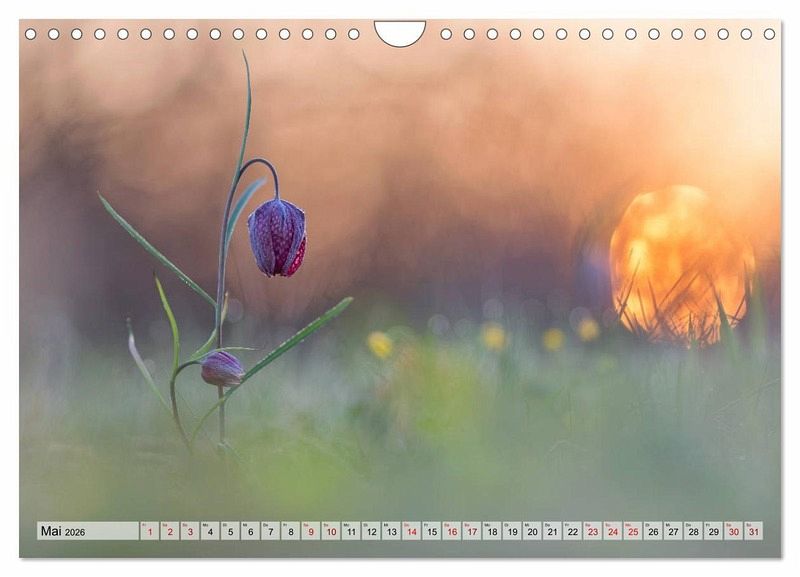
Task: Click the date cell numbered 11
Action: click(x=351, y=531)
